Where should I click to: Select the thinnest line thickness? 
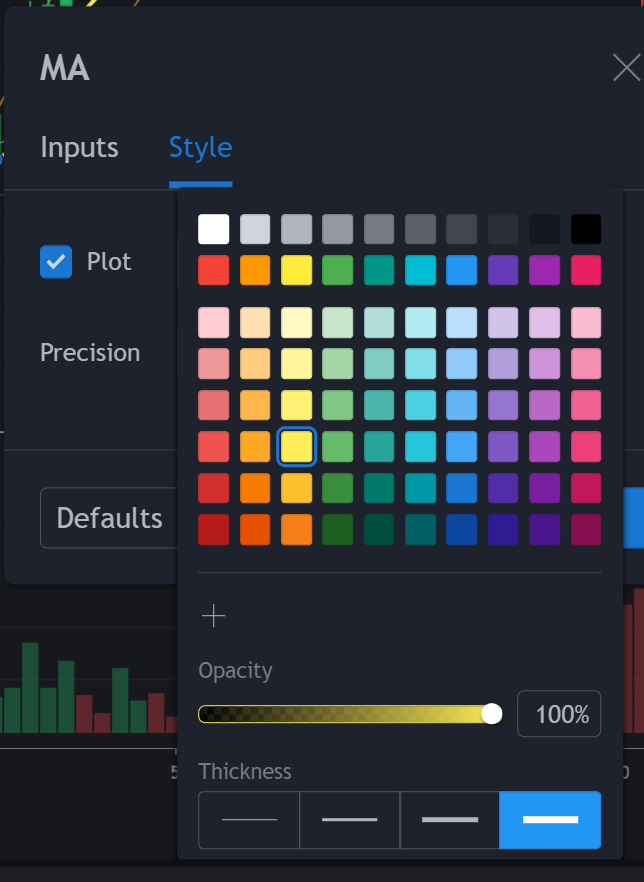point(249,820)
